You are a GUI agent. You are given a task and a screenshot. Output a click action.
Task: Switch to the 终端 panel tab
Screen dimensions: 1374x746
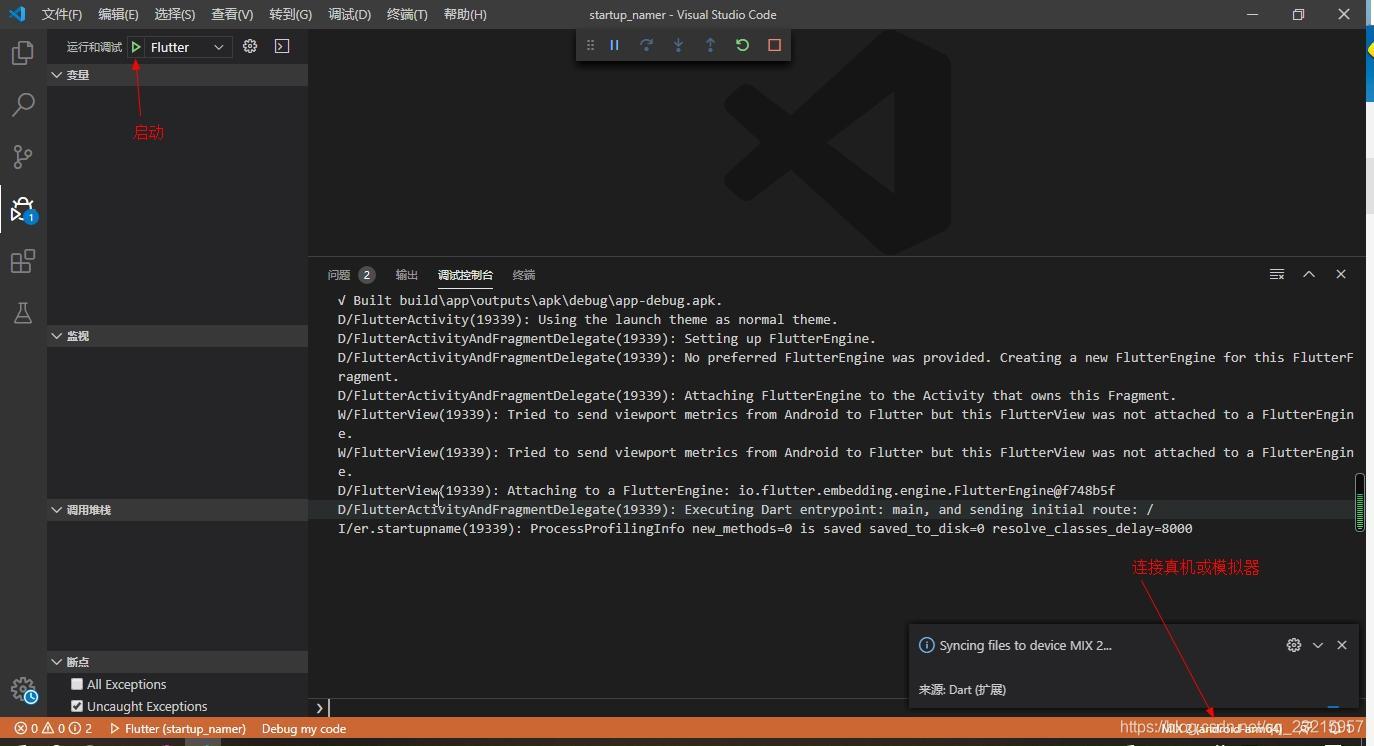coord(524,275)
